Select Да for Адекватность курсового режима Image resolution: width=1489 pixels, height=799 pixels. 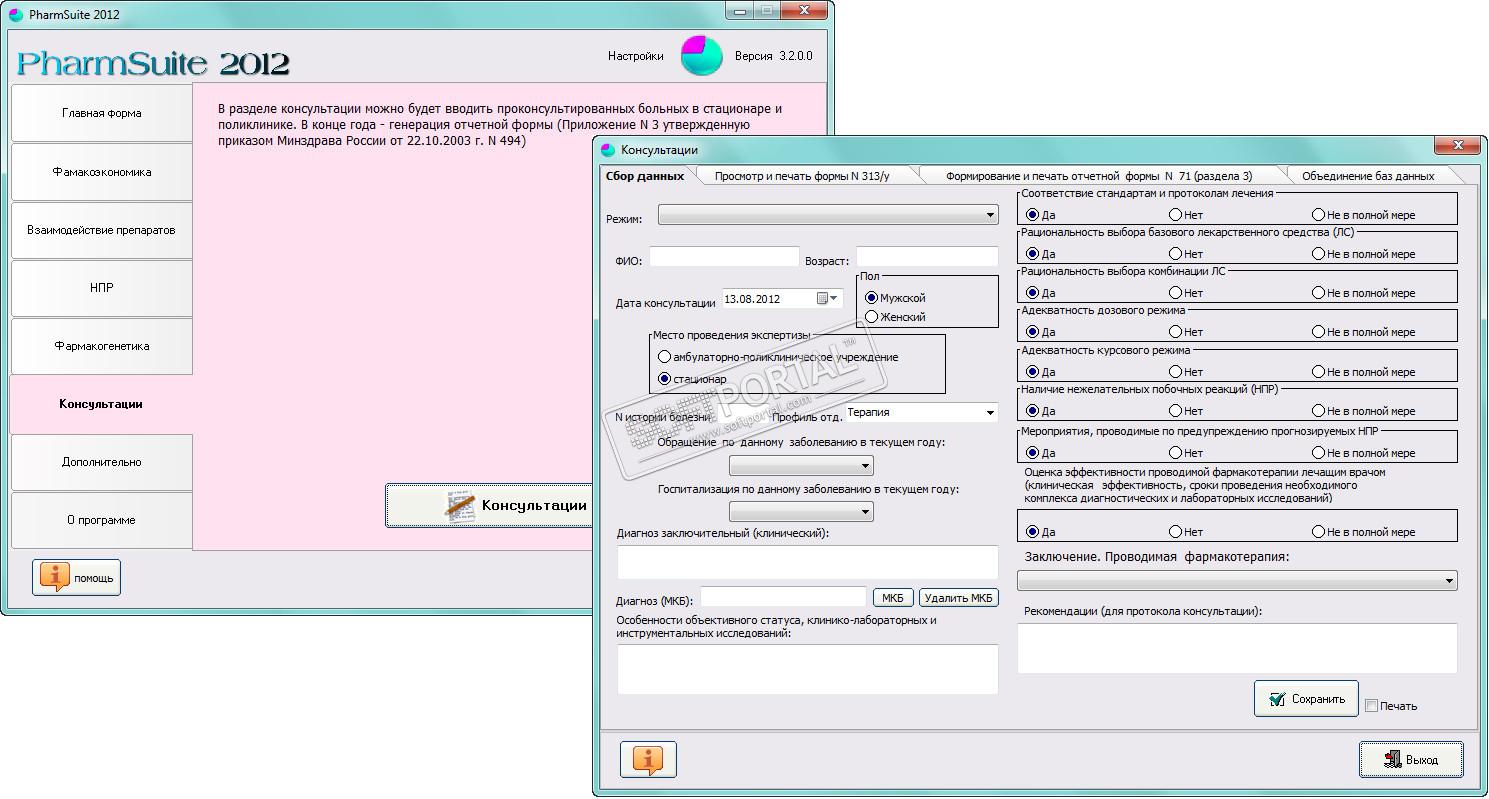click(1033, 372)
